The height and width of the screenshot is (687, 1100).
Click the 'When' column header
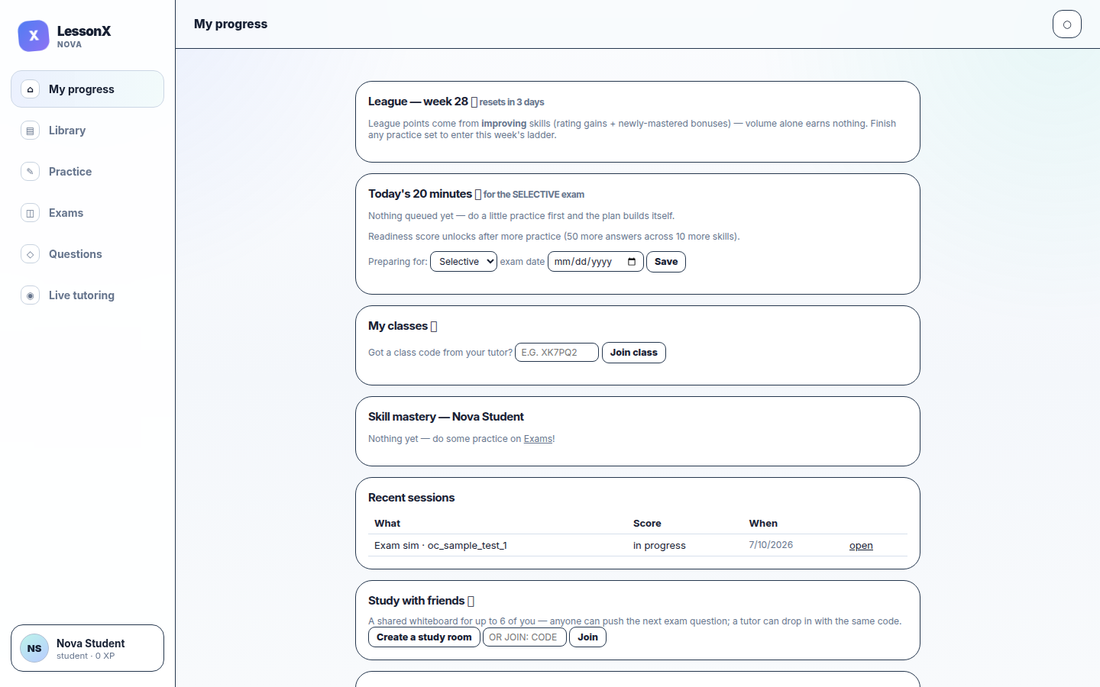tap(763, 523)
